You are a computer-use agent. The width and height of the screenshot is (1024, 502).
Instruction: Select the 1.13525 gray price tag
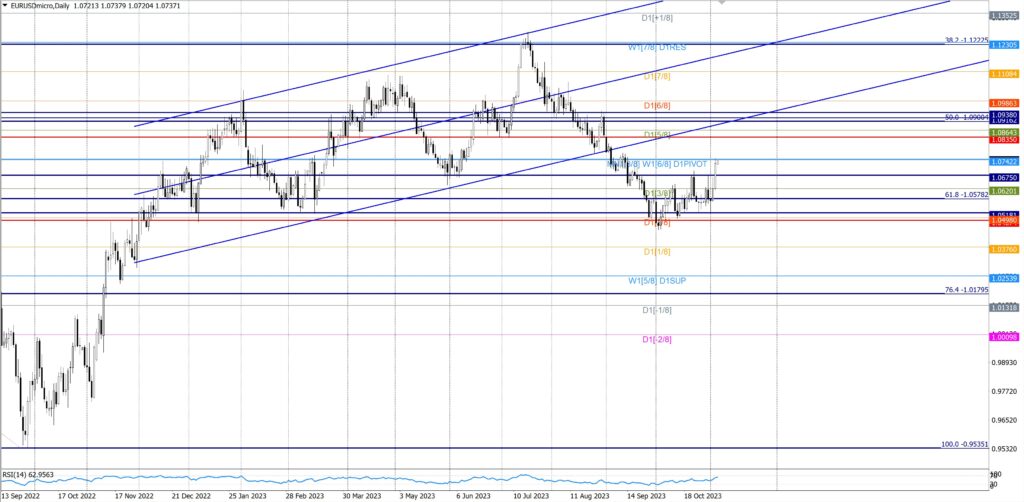(1003, 16)
